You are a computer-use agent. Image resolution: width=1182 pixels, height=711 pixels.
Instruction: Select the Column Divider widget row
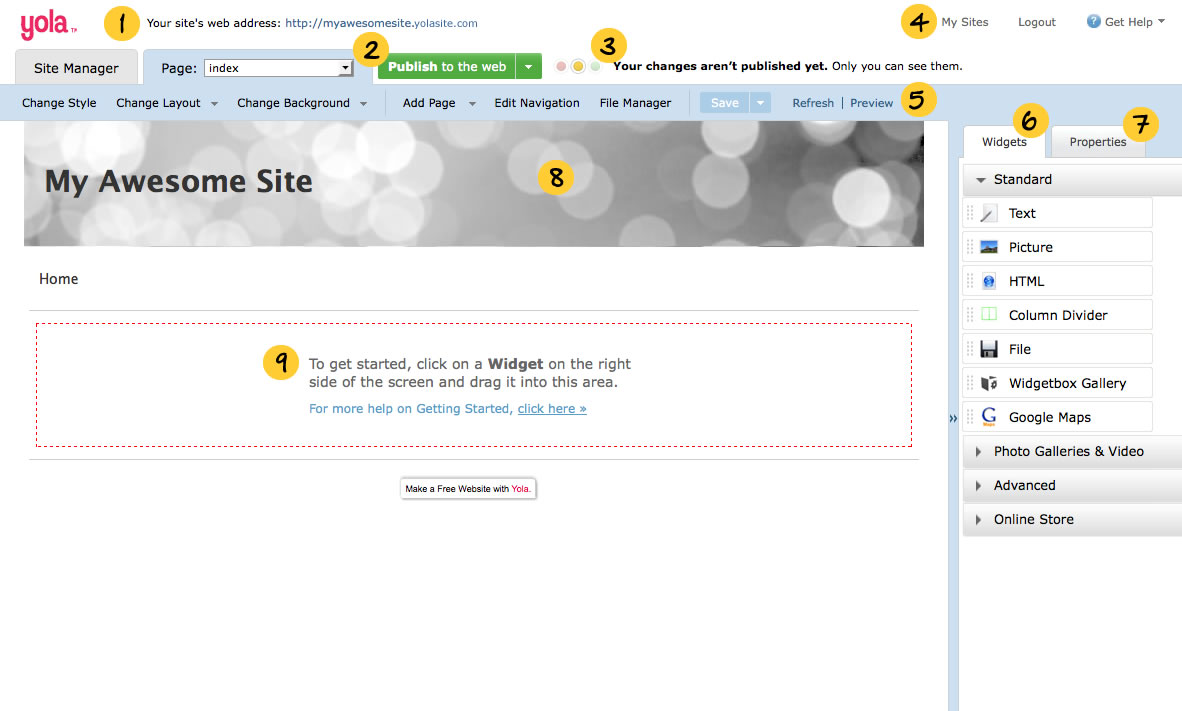coord(1058,315)
